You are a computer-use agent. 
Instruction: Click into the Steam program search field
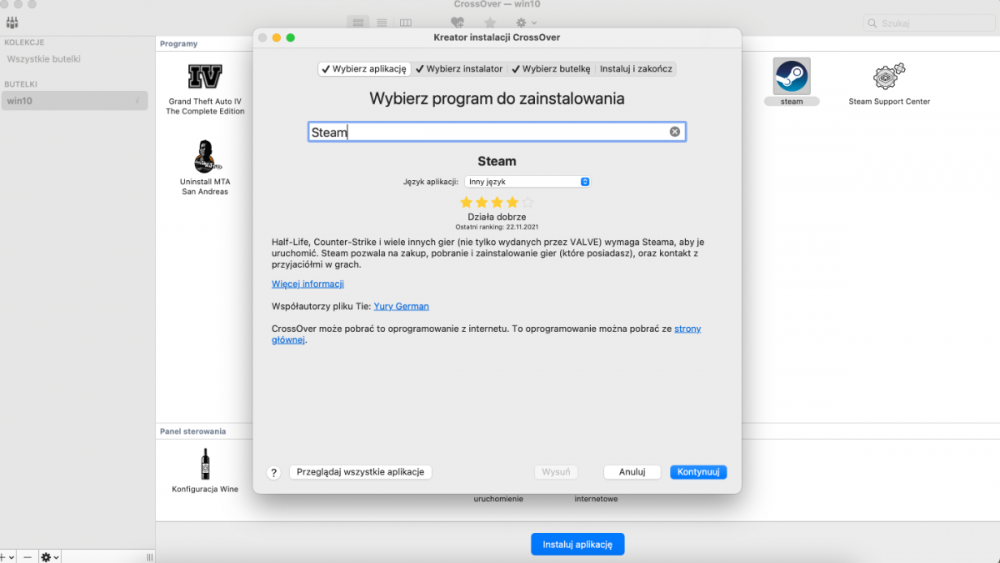tap(497, 132)
